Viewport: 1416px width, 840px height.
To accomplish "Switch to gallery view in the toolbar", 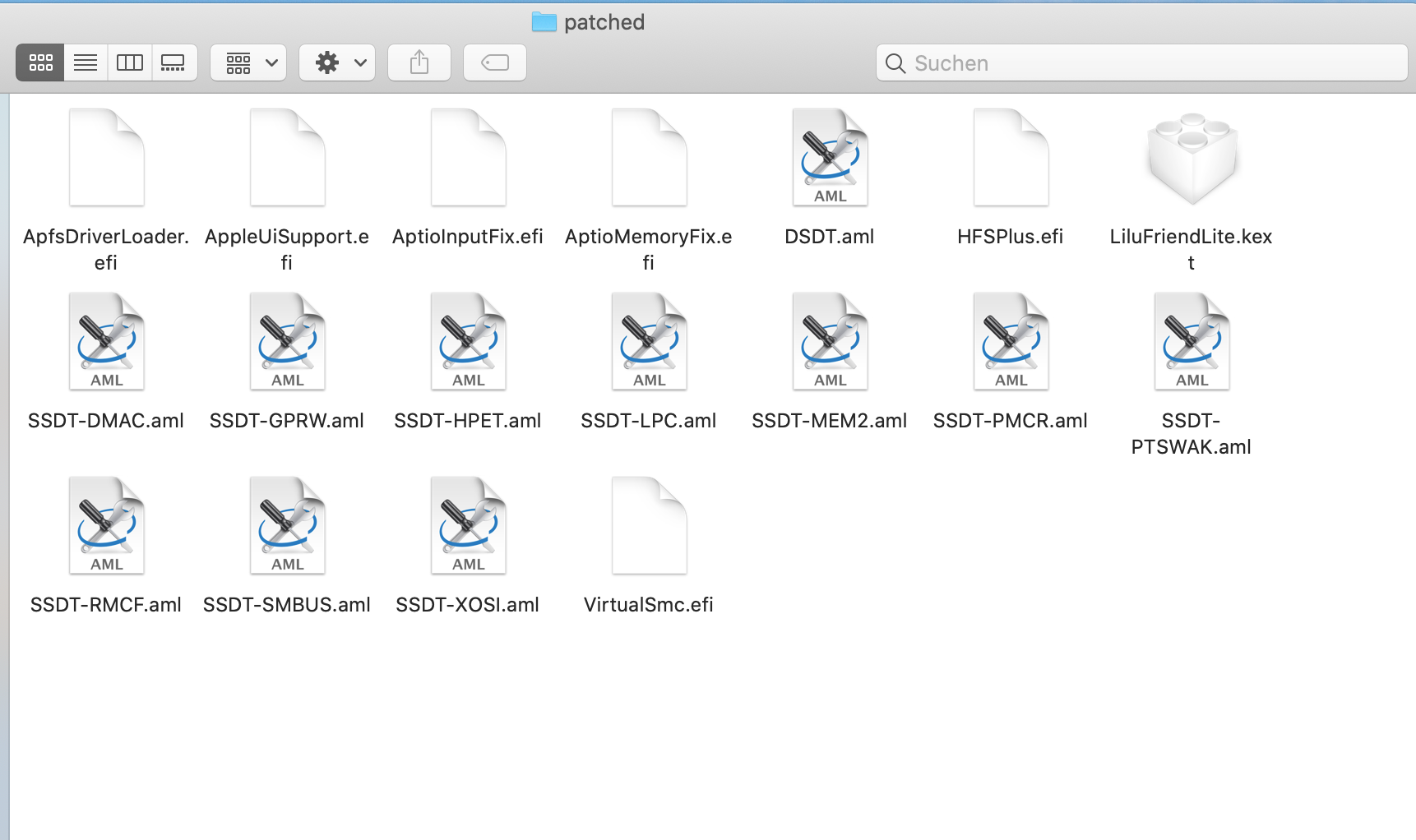I will click(x=174, y=62).
